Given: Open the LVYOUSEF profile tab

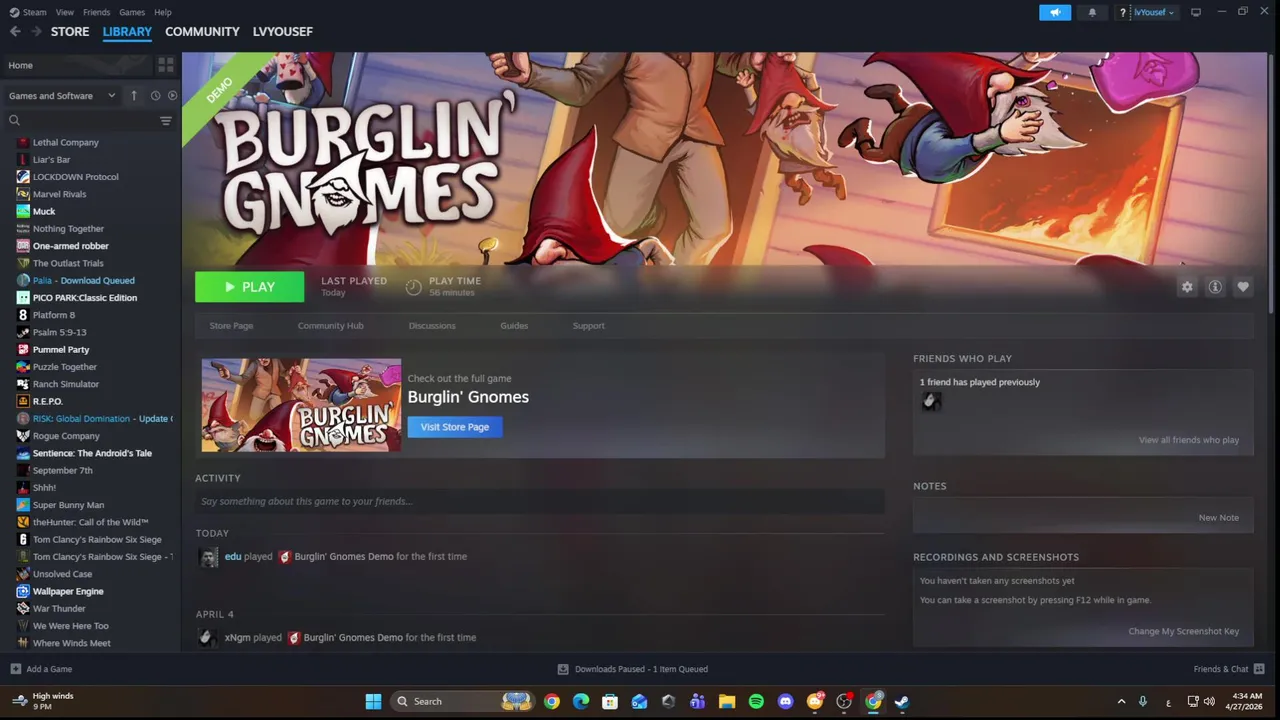Looking at the screenshot, I should (x=283, y=32).
